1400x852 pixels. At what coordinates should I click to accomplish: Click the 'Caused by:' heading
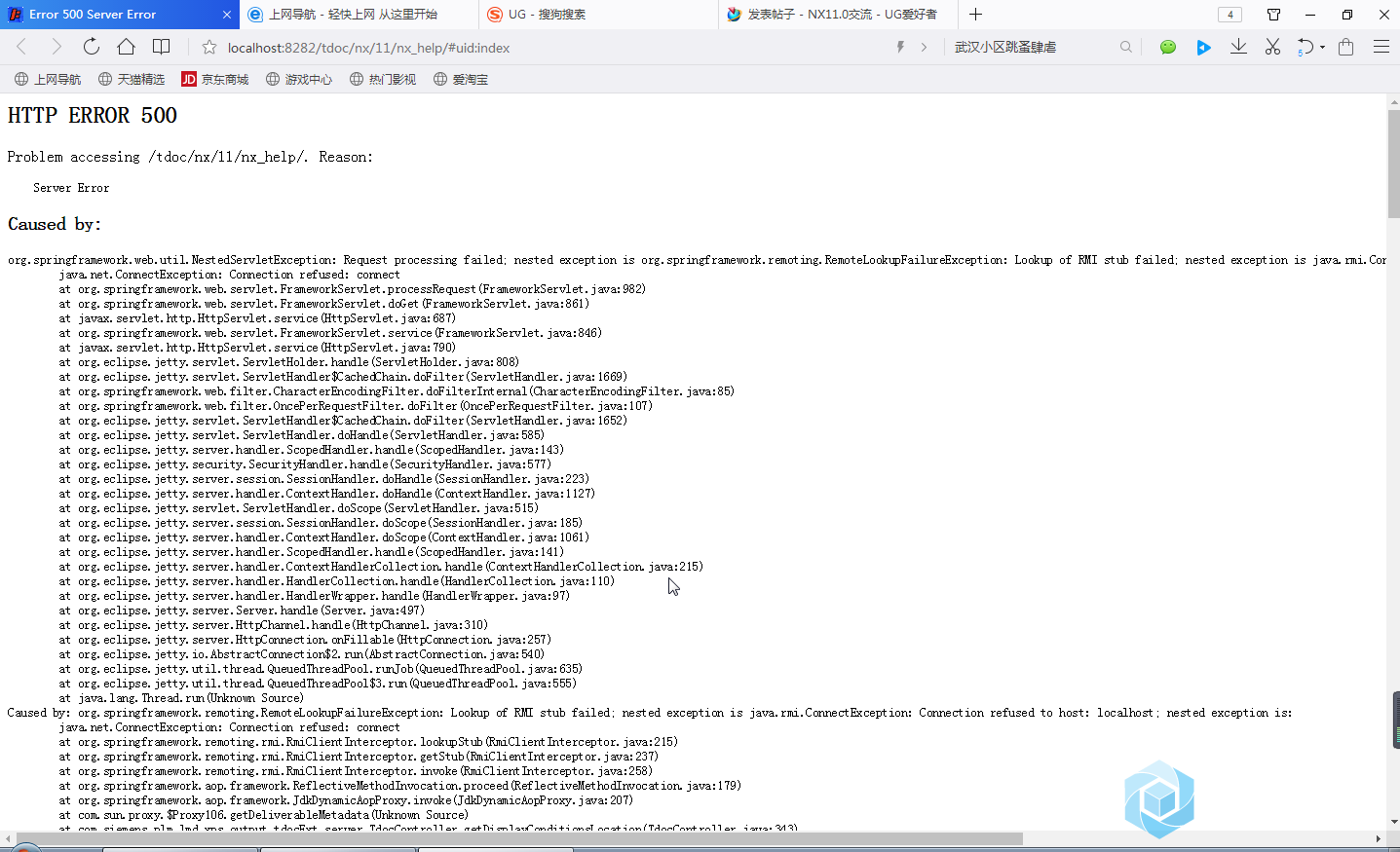click(x=55, y=224)
